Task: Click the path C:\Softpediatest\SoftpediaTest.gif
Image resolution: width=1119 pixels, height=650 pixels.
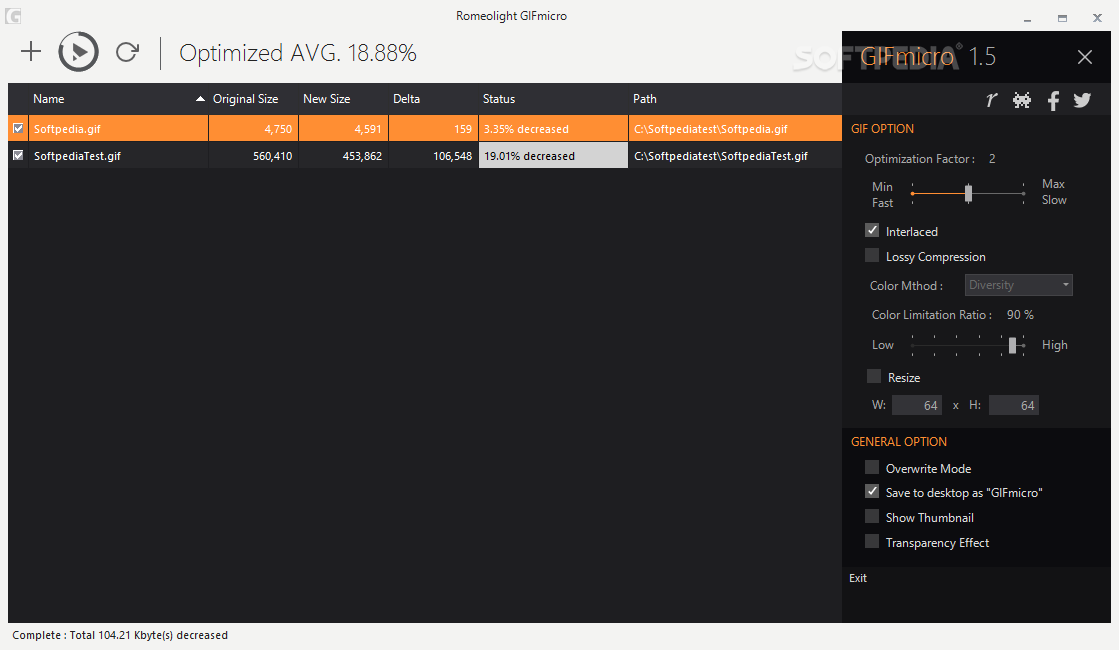Action: pyautogui.click(x=721, y=156)
